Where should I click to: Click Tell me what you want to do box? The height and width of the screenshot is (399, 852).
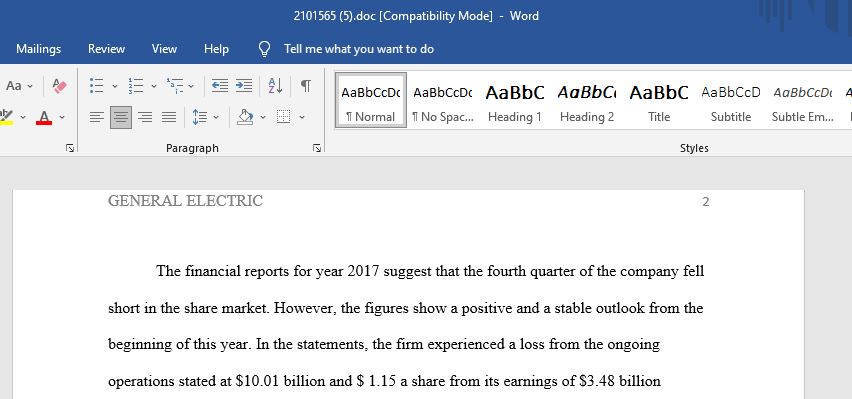pyautogui.click(x=359, y=49)
